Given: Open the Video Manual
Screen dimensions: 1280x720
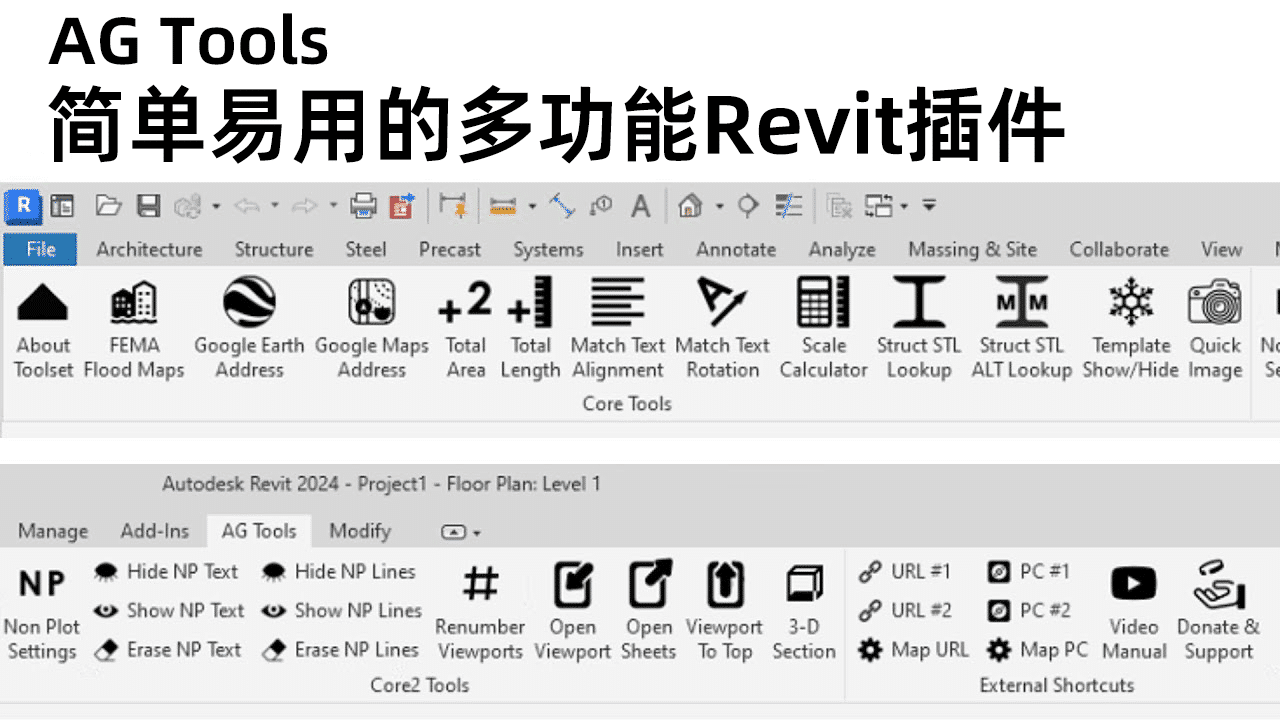Looking at the screenshot, I should click(1134, 613).
